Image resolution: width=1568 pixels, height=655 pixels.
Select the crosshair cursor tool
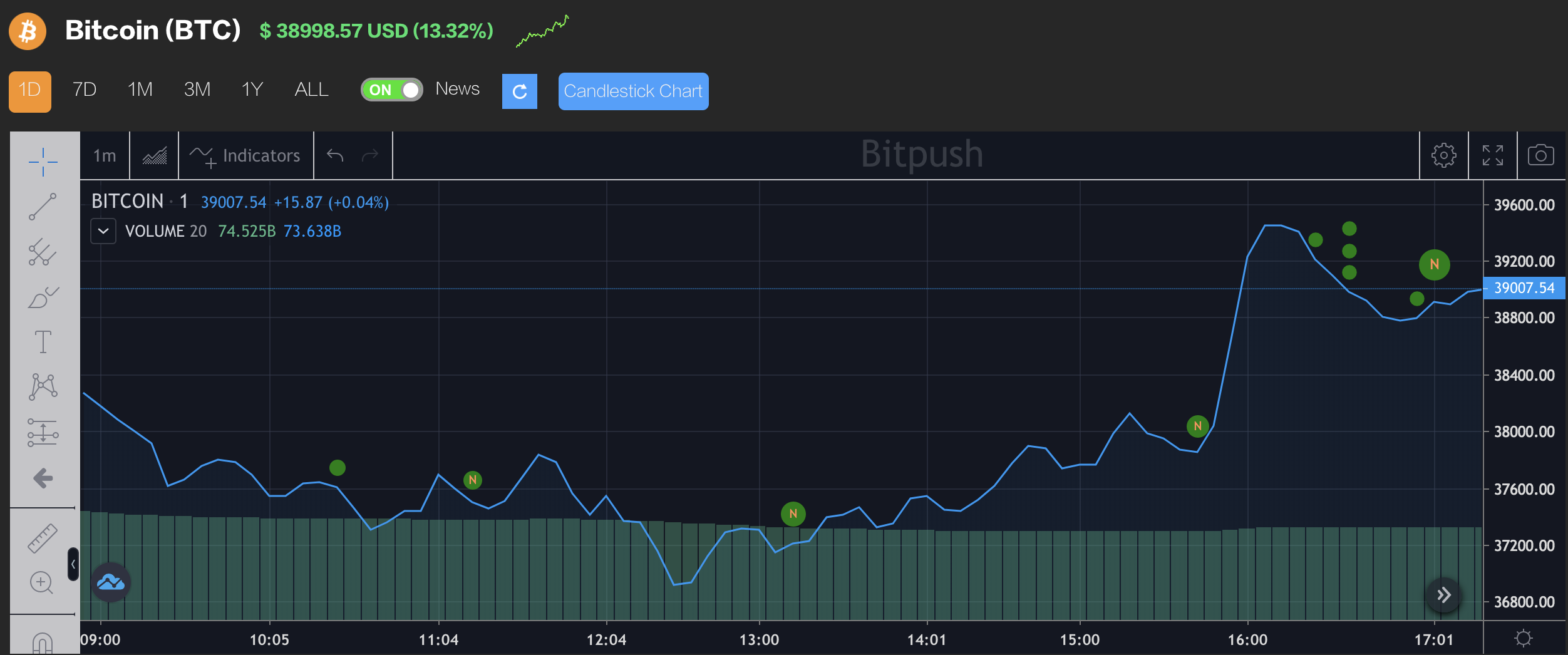click(x=43, y=162)
